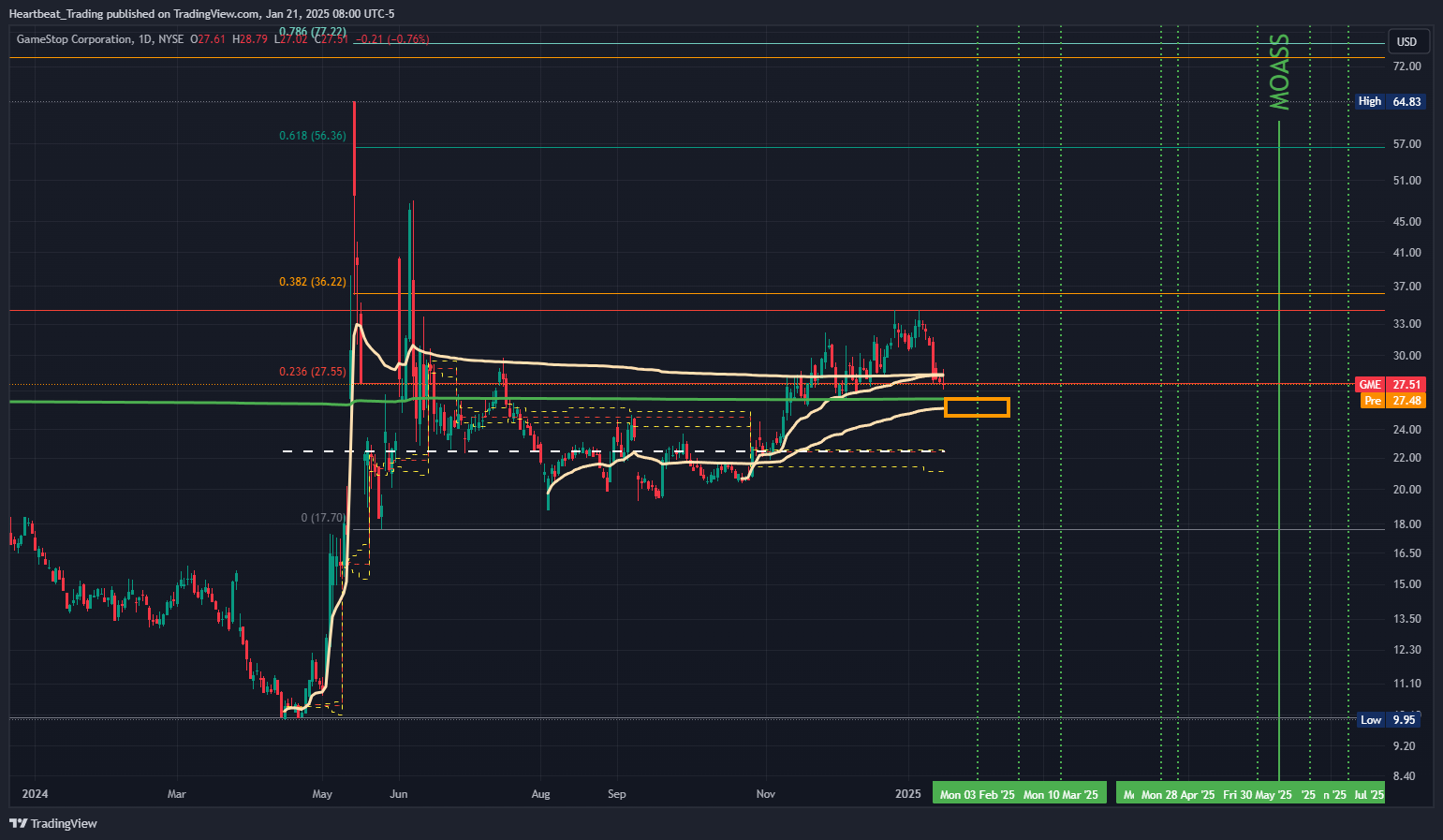Click the H28.79 high value in legend
Screen dimensions: 1443x840
(x=250, y=39)
